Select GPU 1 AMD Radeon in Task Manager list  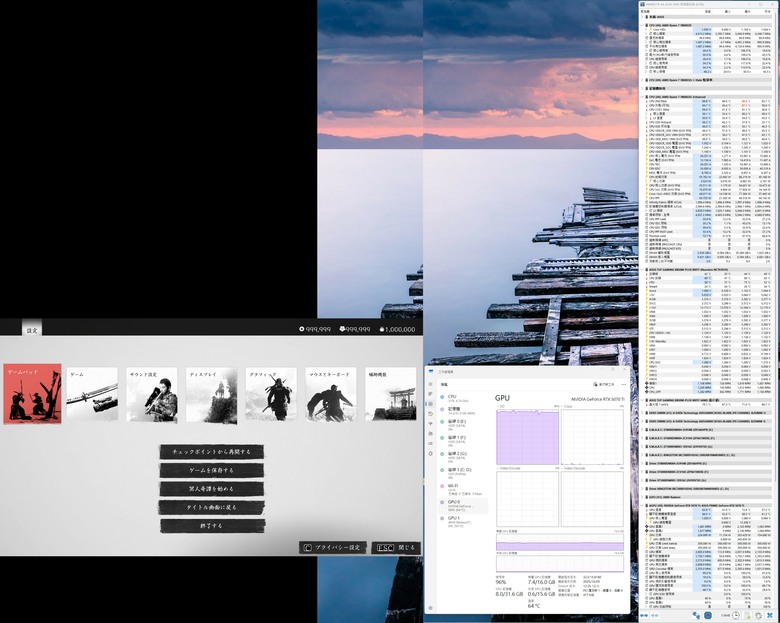pyautogui.click(x=464, y=521)
